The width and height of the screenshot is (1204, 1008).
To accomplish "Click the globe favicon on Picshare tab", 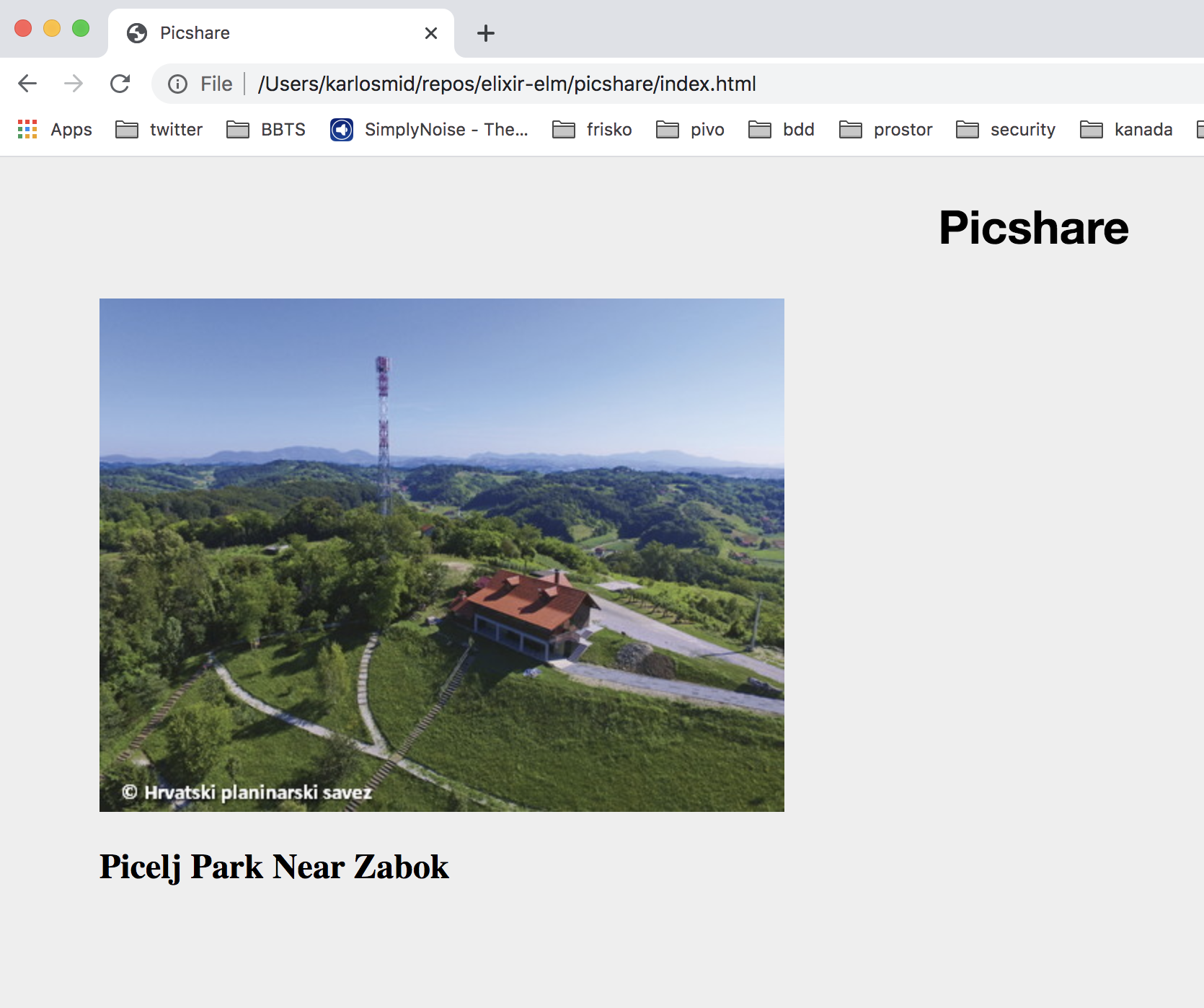I will tap(137, 33).
